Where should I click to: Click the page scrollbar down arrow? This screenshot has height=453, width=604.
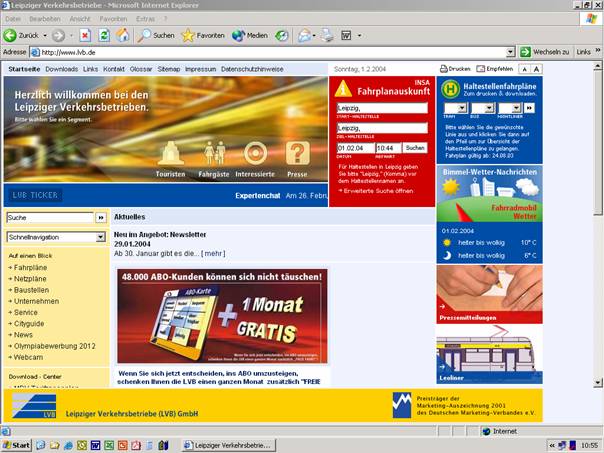[x=597, y=382]
